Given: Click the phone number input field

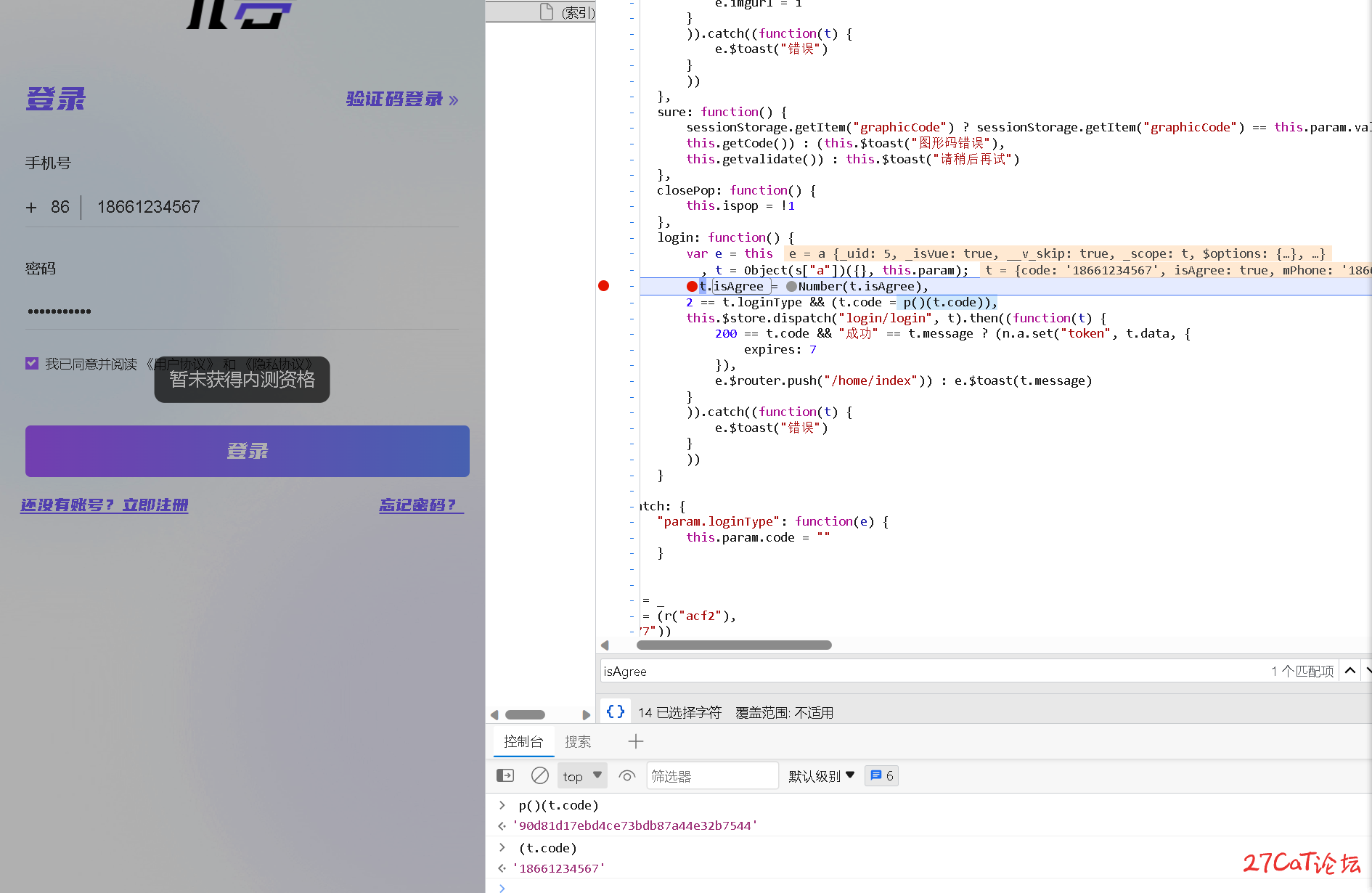Looking at the screenshot, I should [x=278, y=207].
